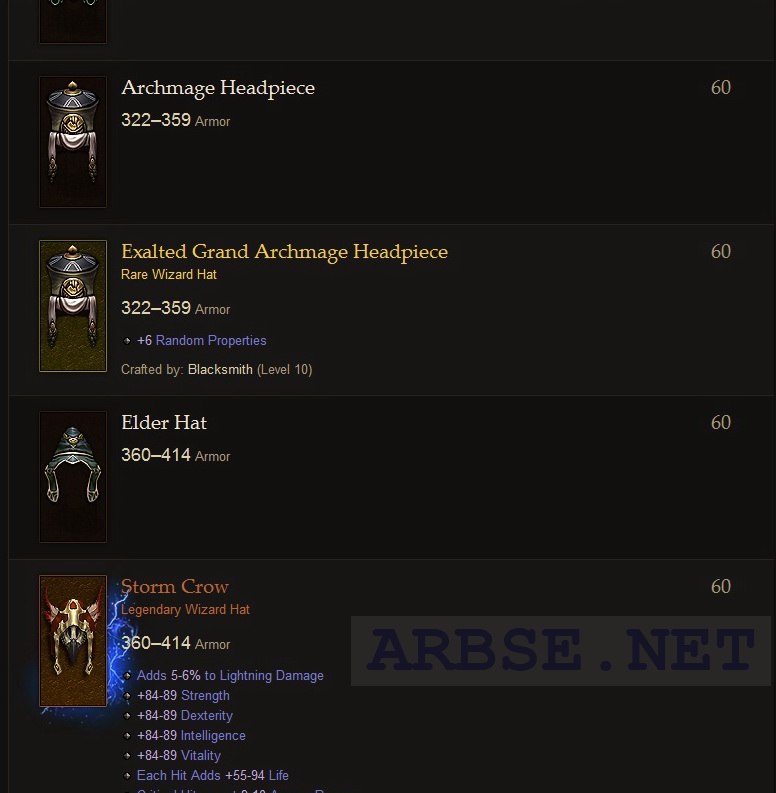Open the Archmage Headpiece title link
Image resolution: width=776 pixels, height=793 pixels.
[x=218, y=88]
